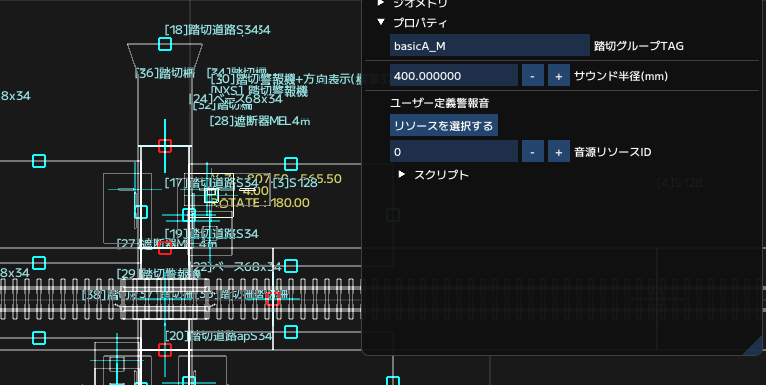Select the [19]踏切道路S34 label
This screenshot has width=766, height=385.
212,234
